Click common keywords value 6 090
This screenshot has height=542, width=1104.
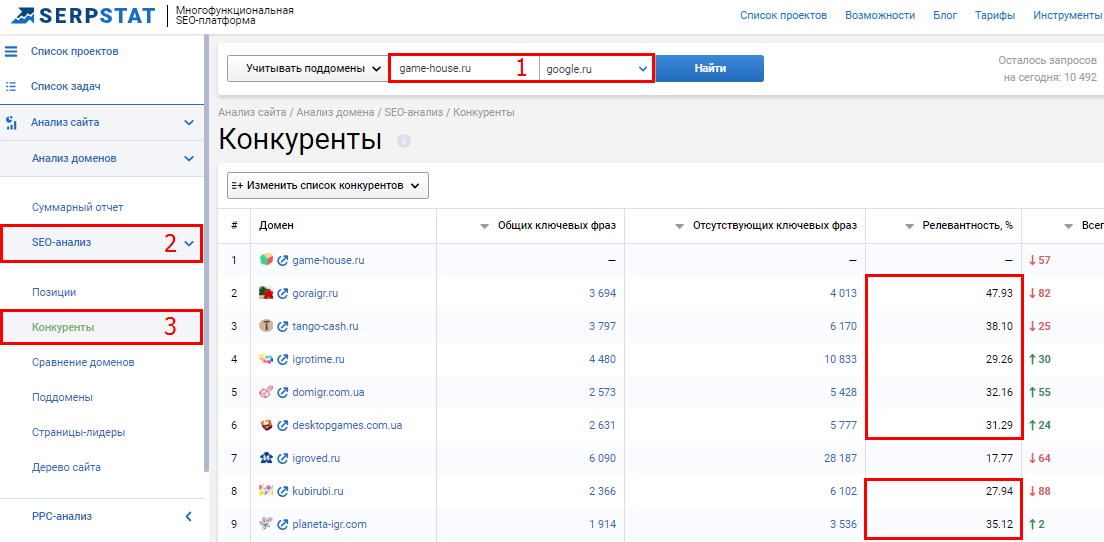click(x=602, y=459)
